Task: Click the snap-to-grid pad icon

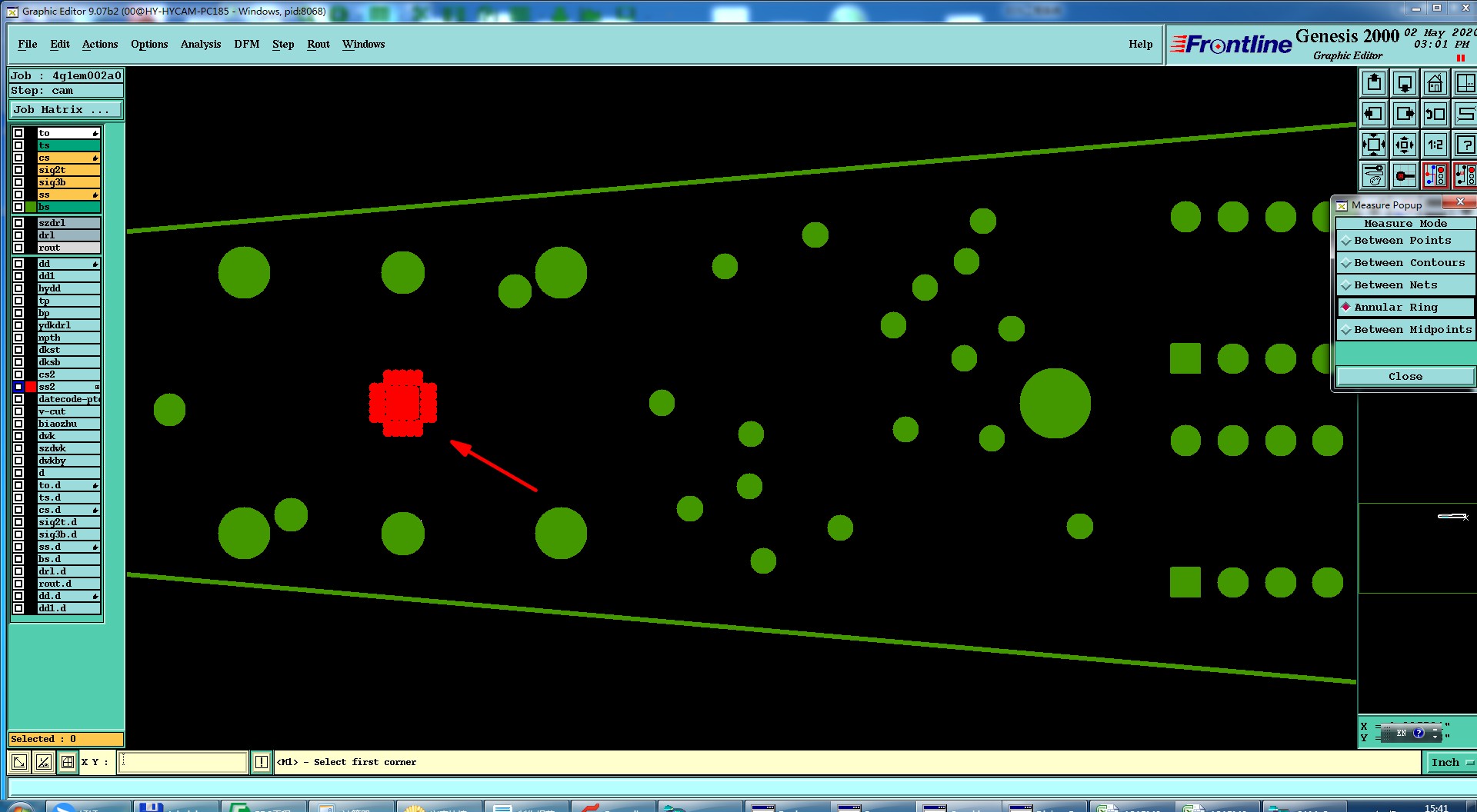Action: (x=1405, y=175)
